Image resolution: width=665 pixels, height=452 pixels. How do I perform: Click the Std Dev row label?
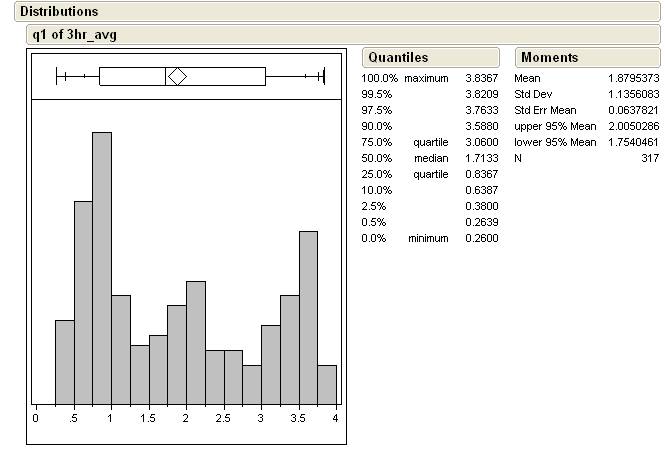pyautogui.click(x=536, y=94)
